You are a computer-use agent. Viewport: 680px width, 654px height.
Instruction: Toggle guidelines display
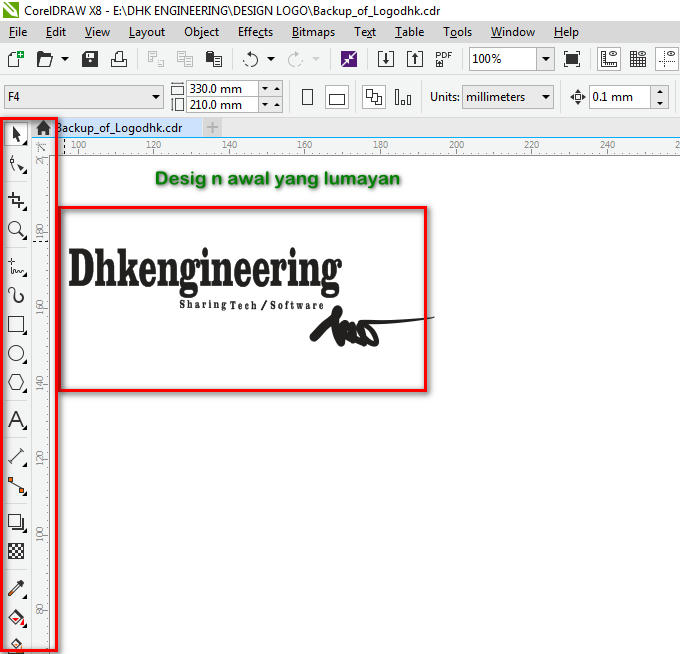pos(667,59)
